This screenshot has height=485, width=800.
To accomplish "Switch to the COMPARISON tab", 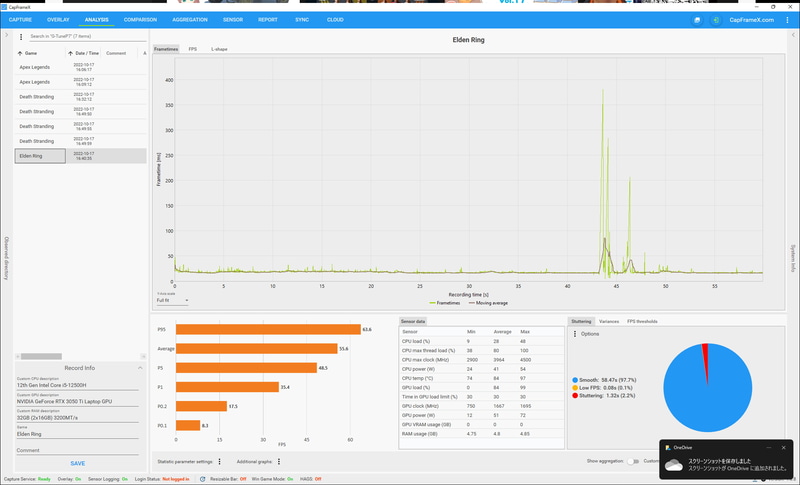I will 140,20.
